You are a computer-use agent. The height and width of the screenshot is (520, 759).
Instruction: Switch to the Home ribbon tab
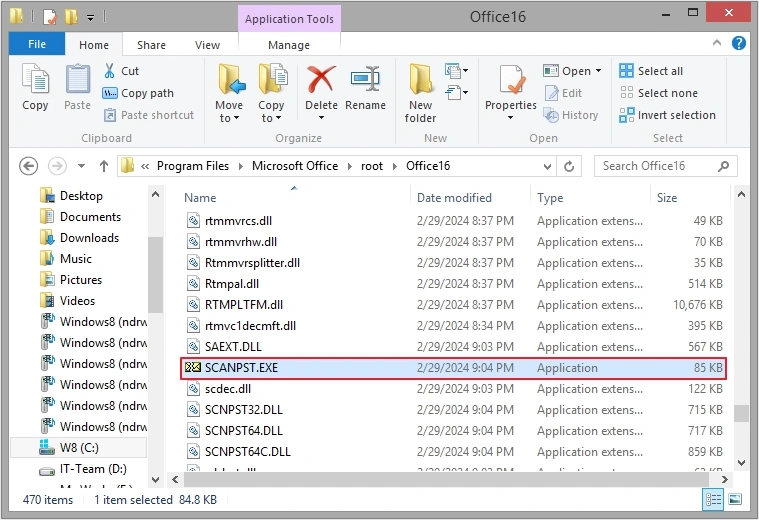(93, 45)
